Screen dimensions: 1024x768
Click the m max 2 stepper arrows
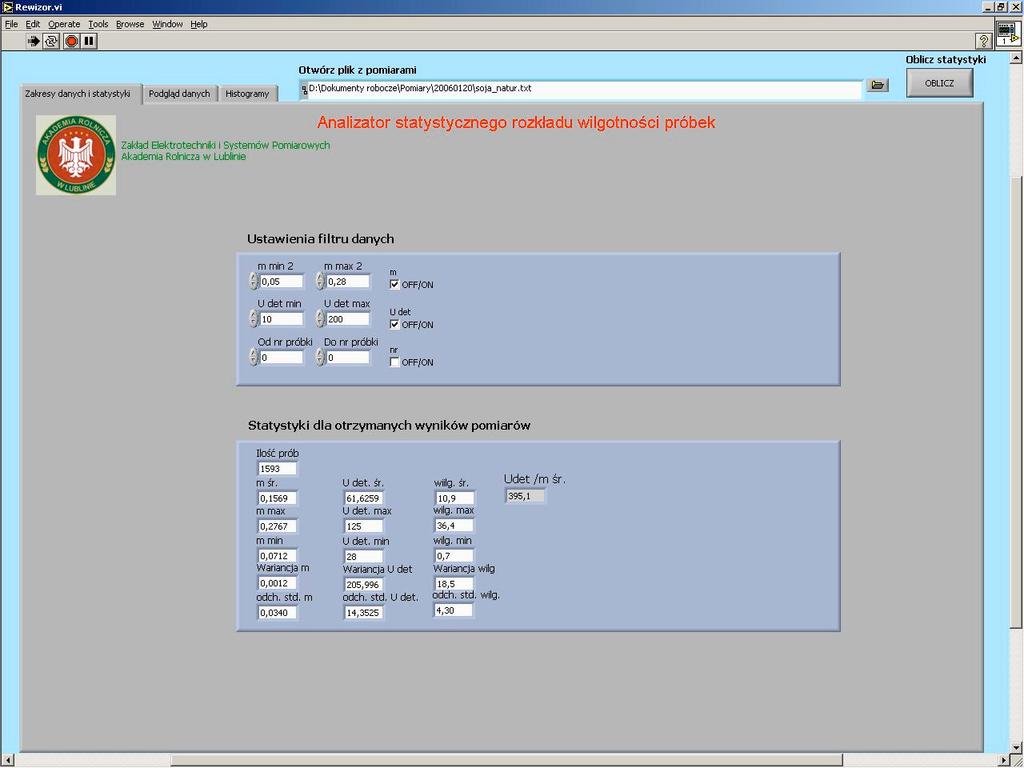tap(320, 281)
